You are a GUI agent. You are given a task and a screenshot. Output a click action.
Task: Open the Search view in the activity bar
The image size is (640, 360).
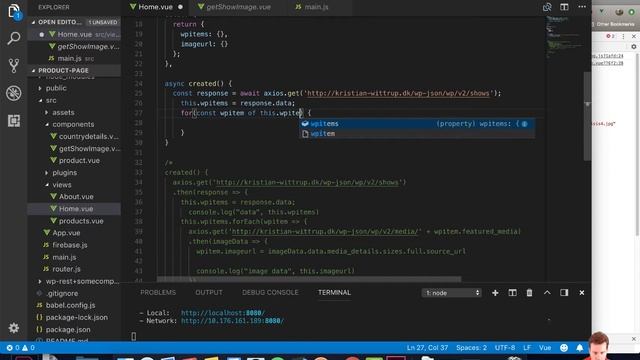point(13,38)
